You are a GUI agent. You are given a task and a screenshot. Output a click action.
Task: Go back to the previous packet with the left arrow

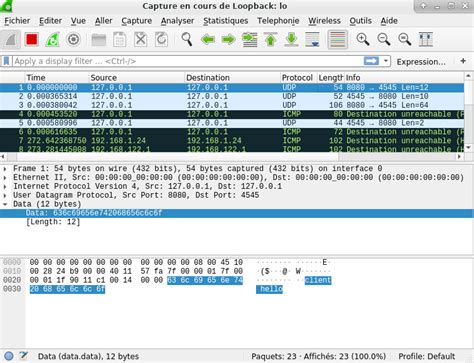[x=208, y=40]
